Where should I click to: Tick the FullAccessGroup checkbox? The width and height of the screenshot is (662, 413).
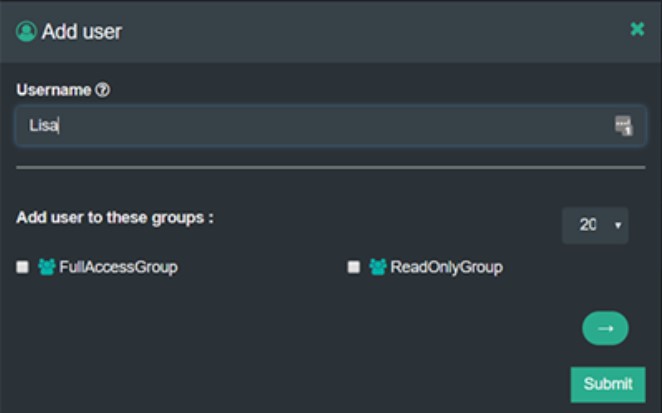(x=23, y=267)
